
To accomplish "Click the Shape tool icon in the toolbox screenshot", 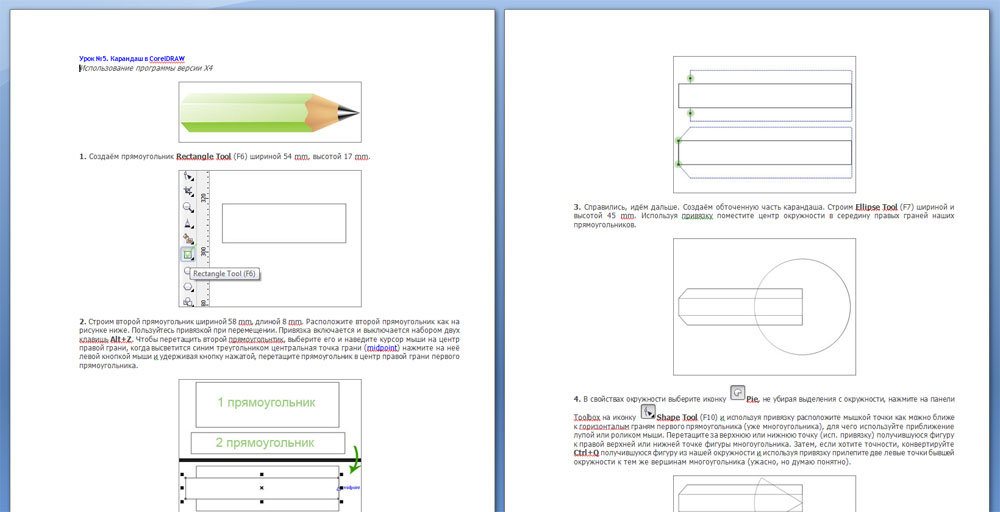I will (x=188, y=176).
